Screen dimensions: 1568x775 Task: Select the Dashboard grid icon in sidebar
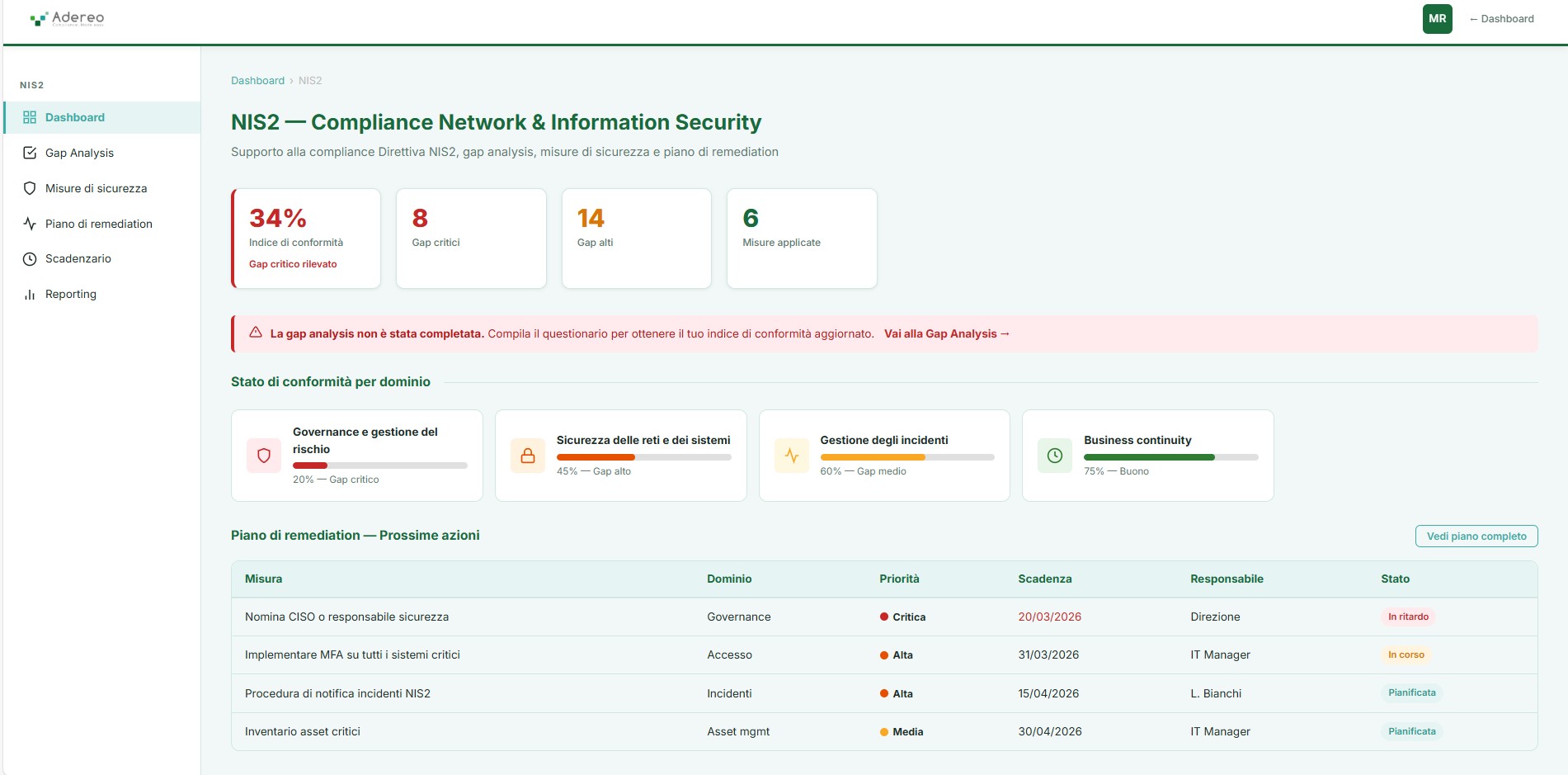click(x=30, y=117)
